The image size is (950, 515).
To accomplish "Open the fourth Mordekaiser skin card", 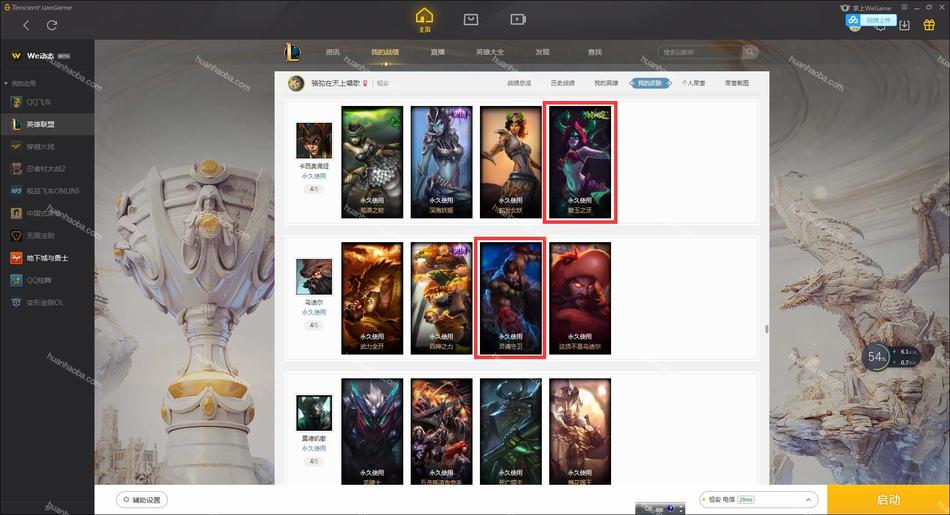I will point(580,431).
